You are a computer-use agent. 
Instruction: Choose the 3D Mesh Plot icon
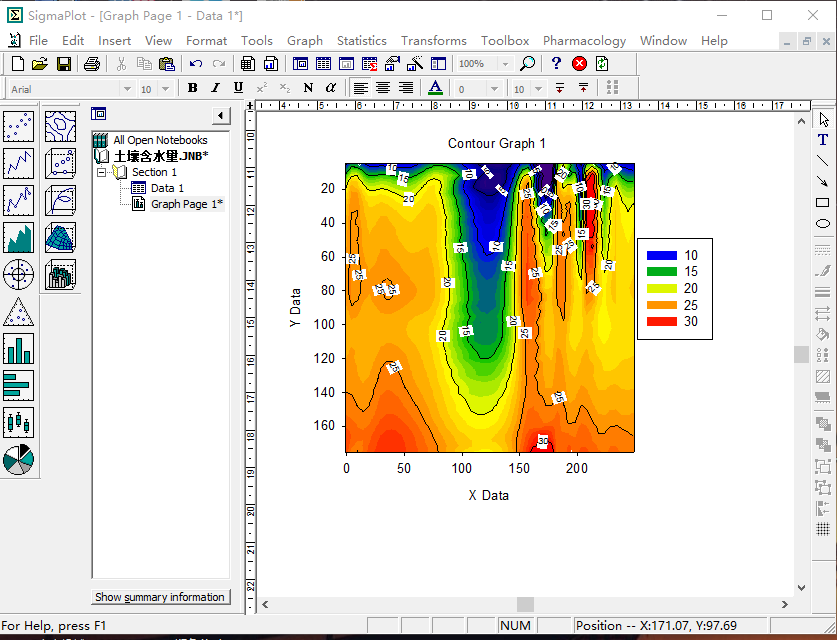(61, 237)
